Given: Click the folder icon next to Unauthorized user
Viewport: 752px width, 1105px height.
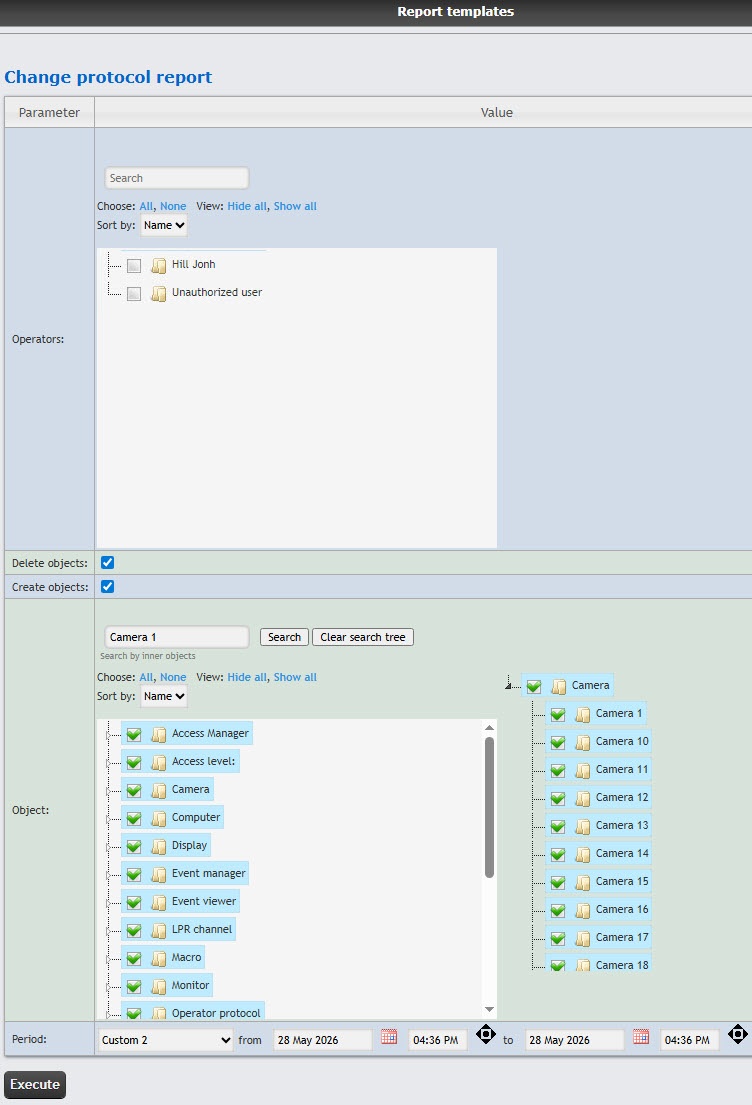Looking at the screenshot, I should (x=159, y=293).
